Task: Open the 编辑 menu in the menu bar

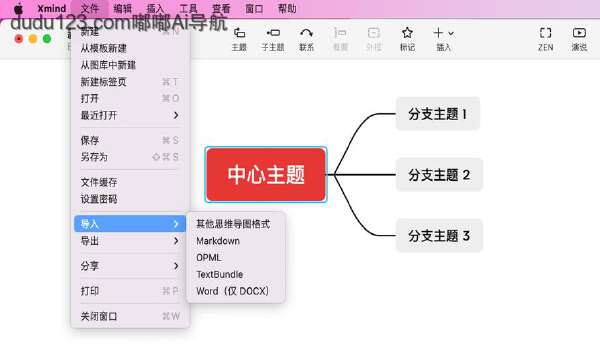Action: click(x=122, y=8)
